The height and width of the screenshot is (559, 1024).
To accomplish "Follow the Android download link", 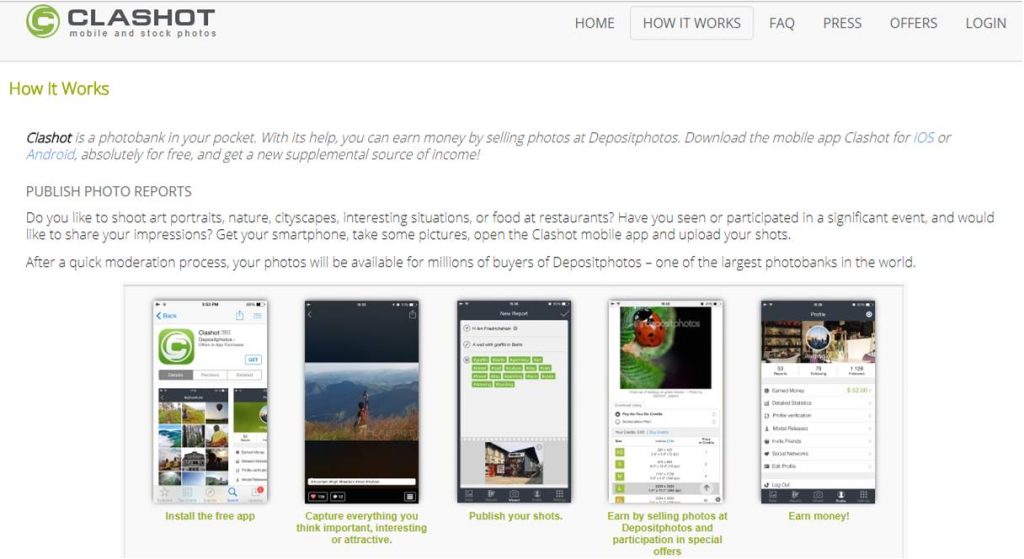I will pyautogui.click(x=50, y=155).
